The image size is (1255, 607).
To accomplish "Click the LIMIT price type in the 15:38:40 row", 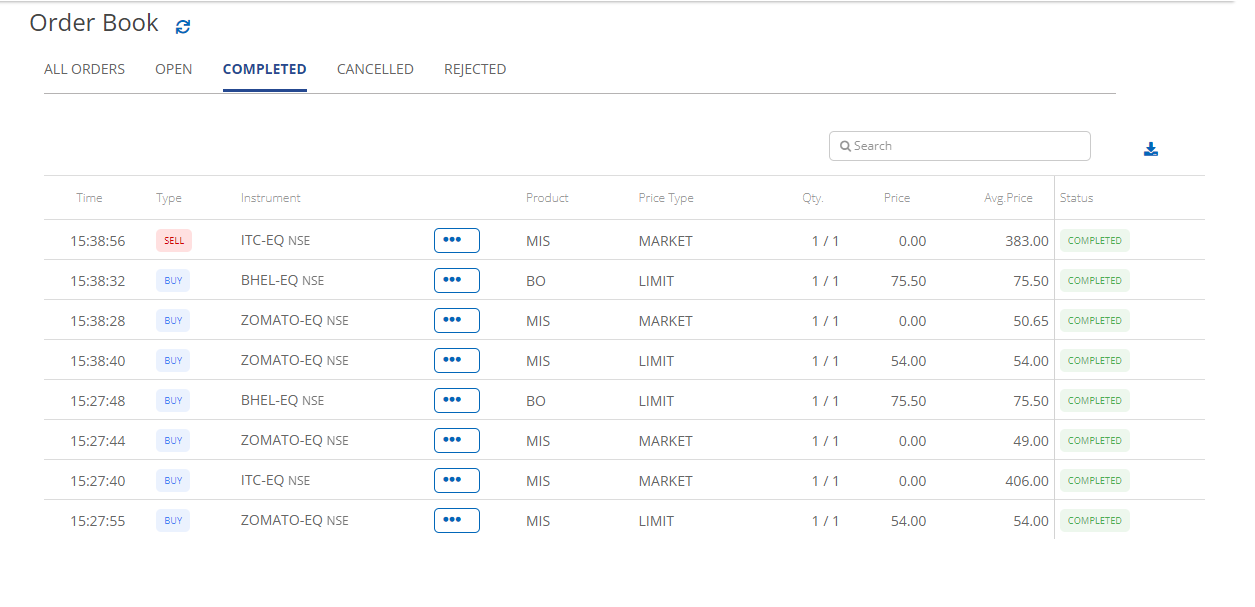I will click(657, 361).
